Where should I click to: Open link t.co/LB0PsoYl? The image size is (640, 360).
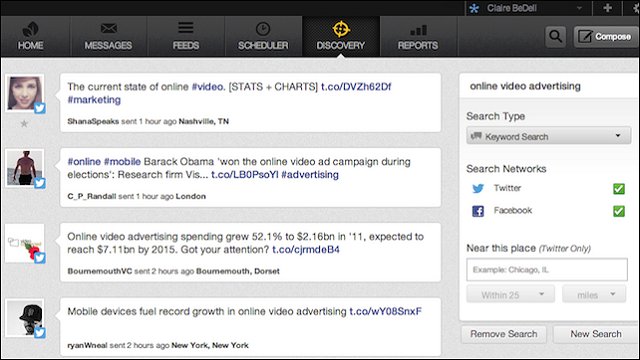(x=244, y=175)
